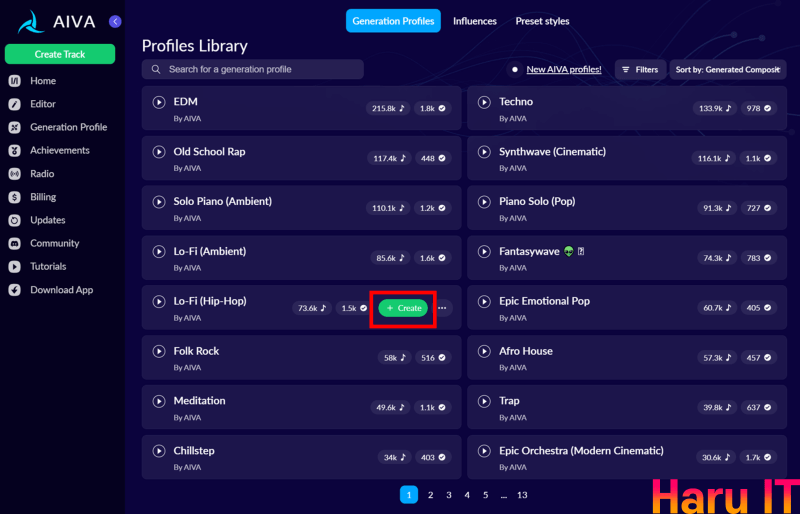Click Folk Rock's 58k compositions badge
Image resolution: width=800 pixels, height=514 pixels.
click(x=394, y=358)
